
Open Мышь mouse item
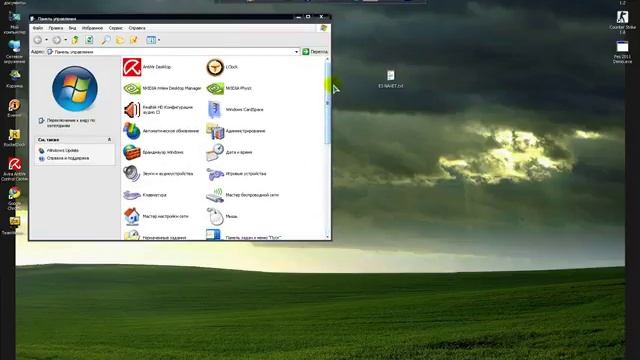222,216
